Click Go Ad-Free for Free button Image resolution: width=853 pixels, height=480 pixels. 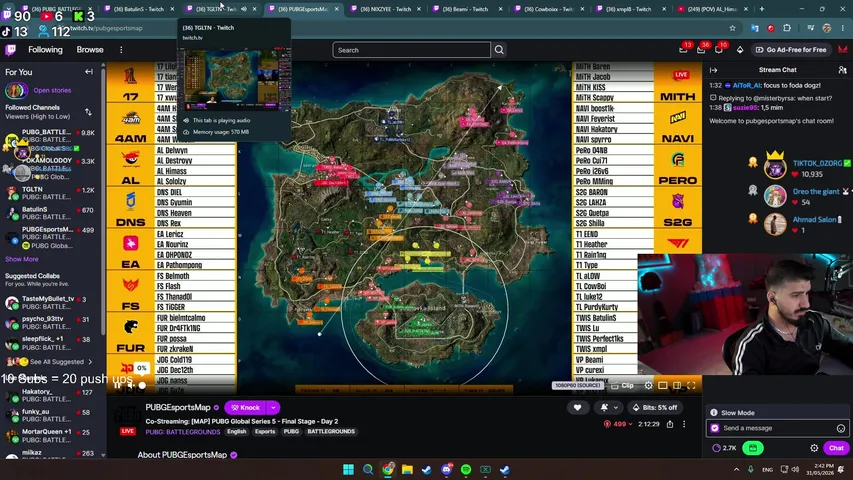coord(791,50)
